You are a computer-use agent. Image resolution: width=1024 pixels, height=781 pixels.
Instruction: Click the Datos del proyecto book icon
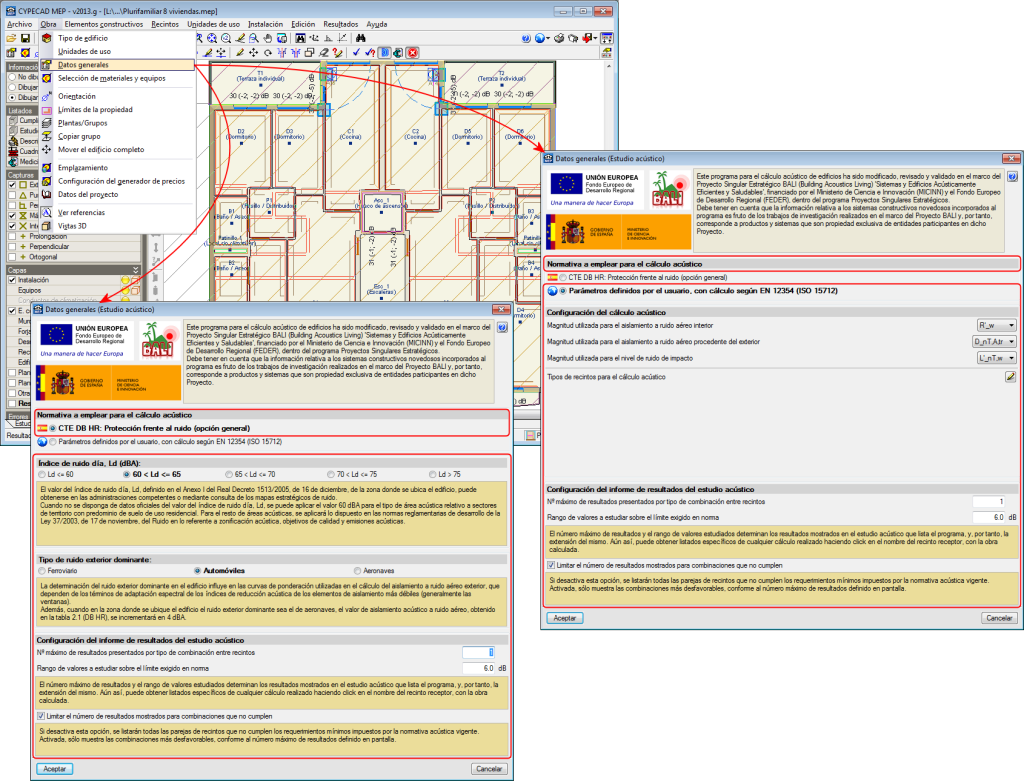pyautogui.click(x=46, y=194)
